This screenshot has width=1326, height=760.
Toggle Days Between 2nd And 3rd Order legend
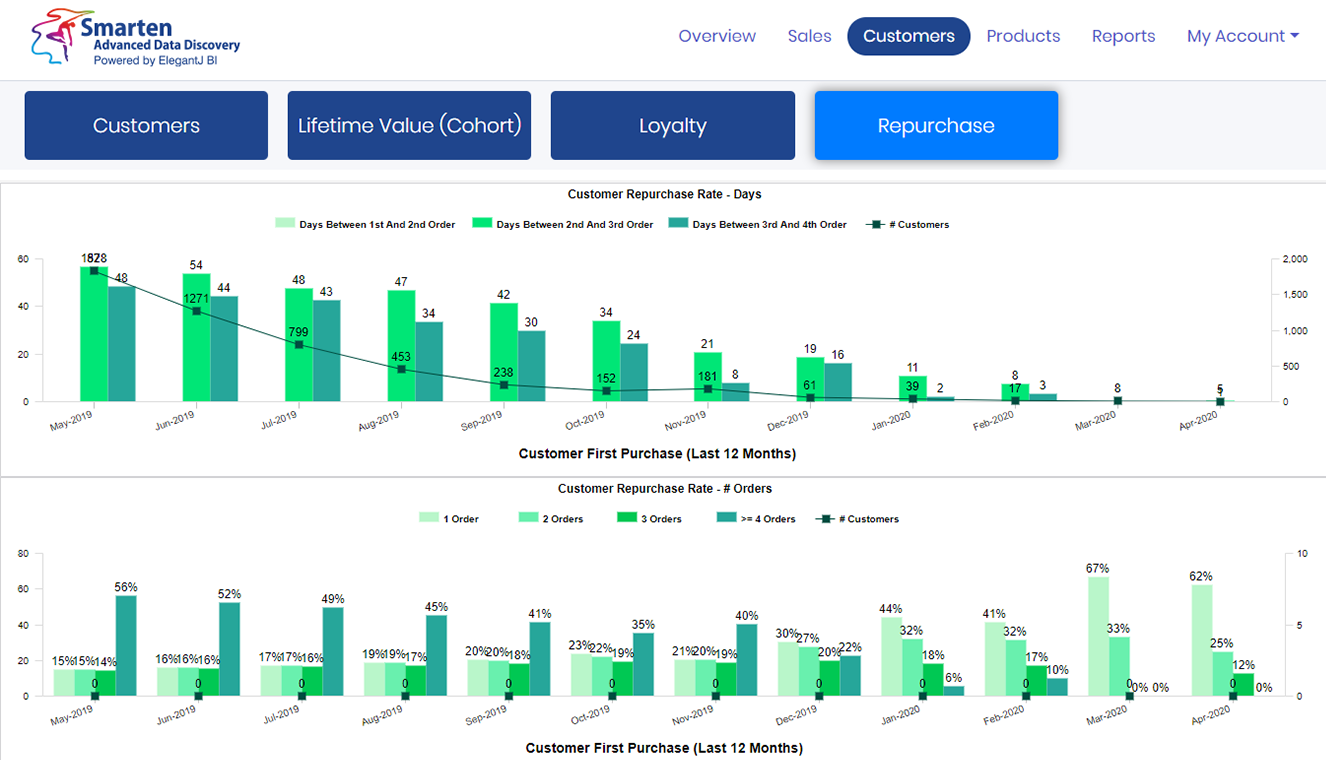[x=562, y=225]
